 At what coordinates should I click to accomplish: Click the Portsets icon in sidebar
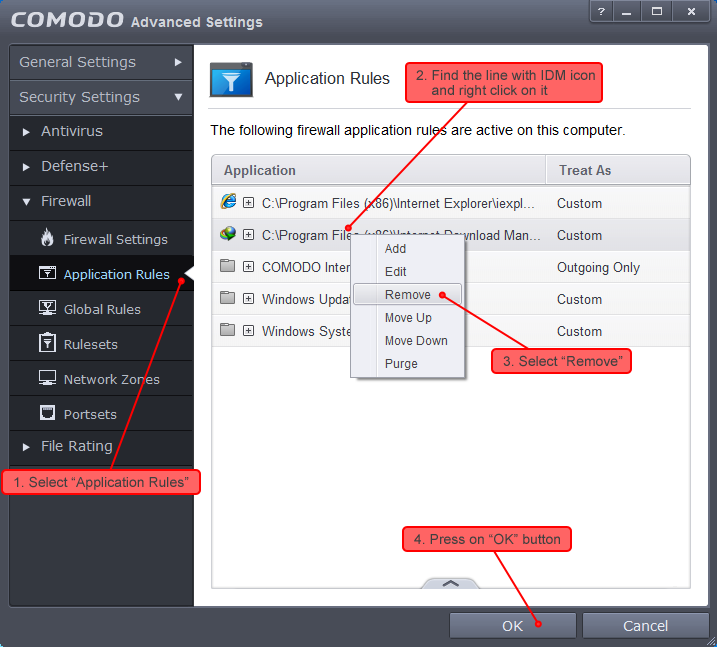[47, 413]
